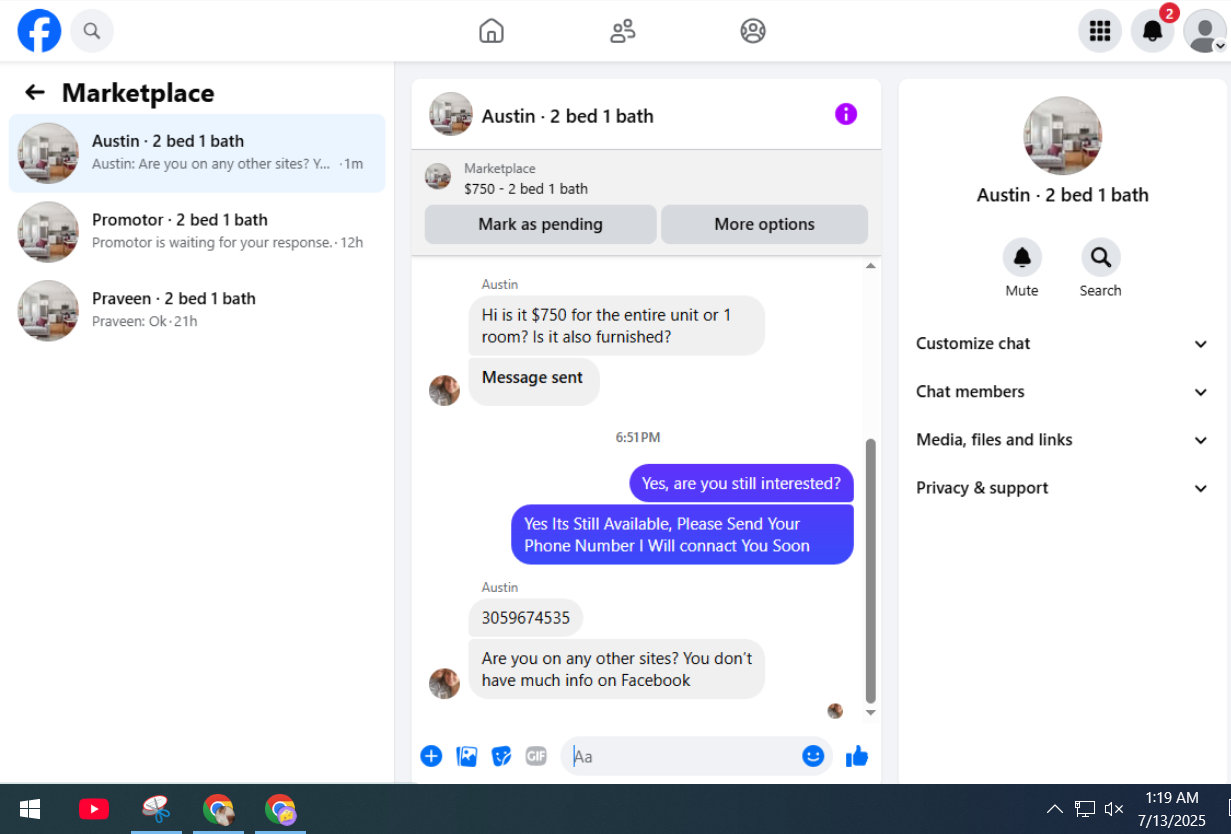Click the phone number message 3059674535
The width and height of the screenshot is (1231, 834).
tap(526, 617)
